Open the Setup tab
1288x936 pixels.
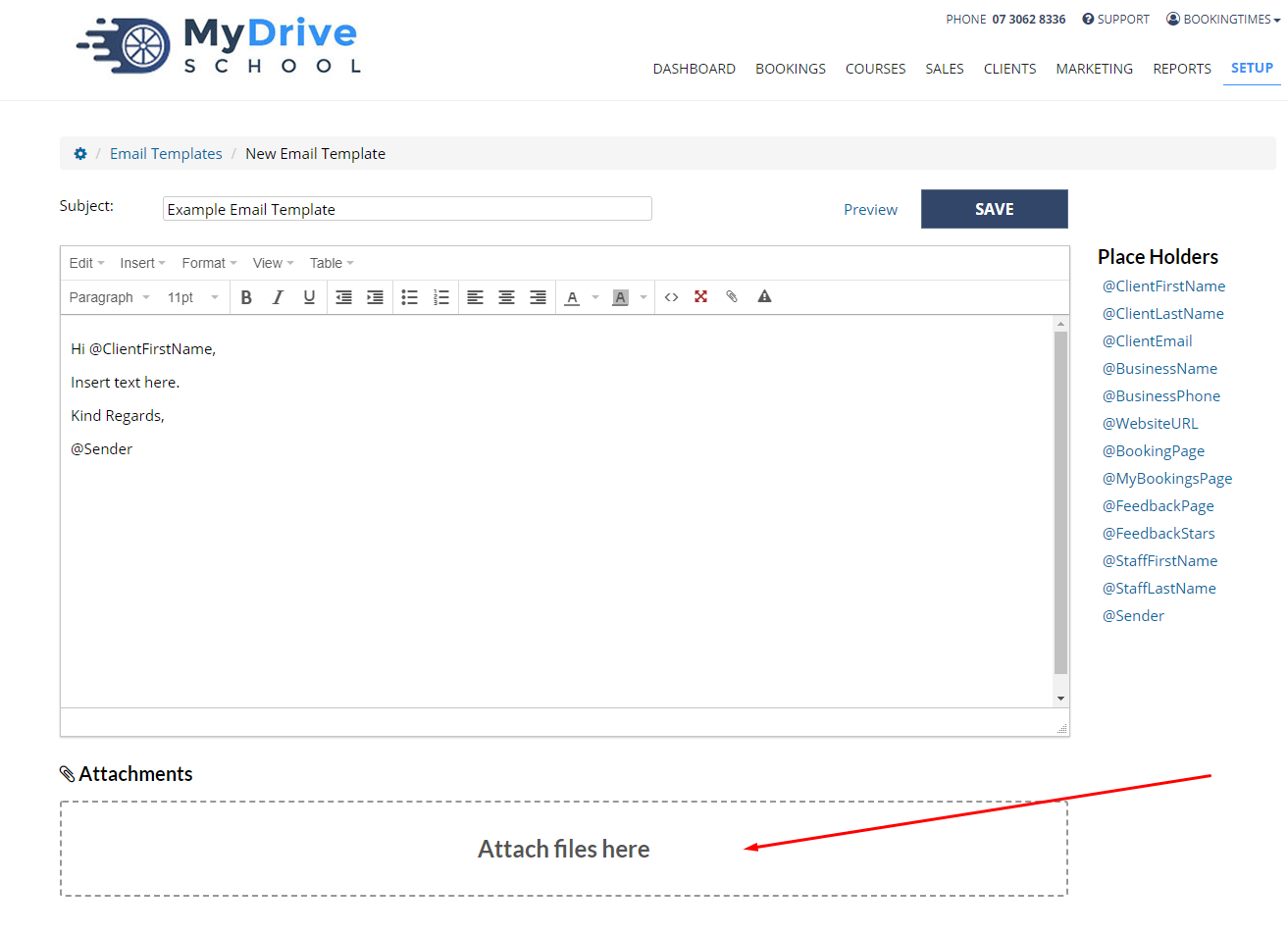pos(1252,68)
